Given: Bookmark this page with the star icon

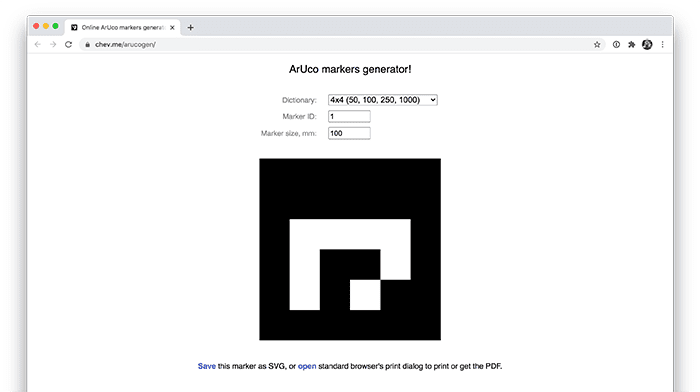Looking at the screenshot, I should pos(597,44).
